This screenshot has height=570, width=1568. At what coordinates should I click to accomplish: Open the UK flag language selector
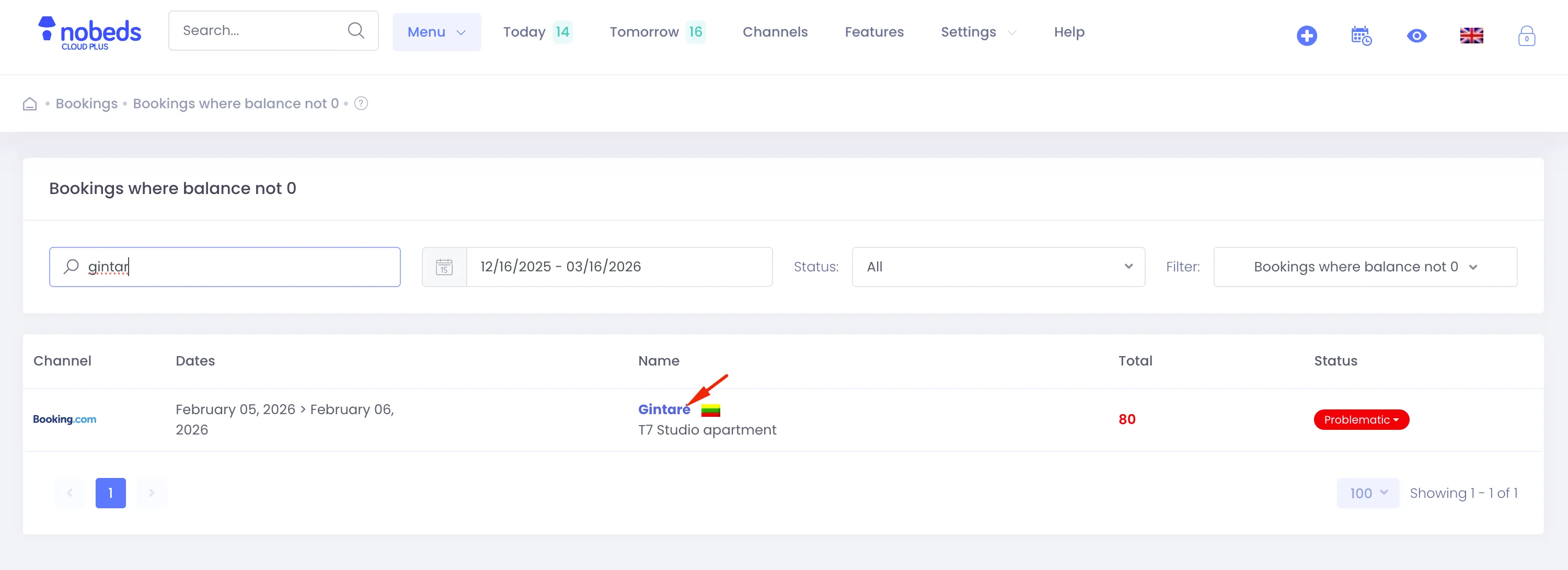pyautogui.click(x=1471, y=36)
